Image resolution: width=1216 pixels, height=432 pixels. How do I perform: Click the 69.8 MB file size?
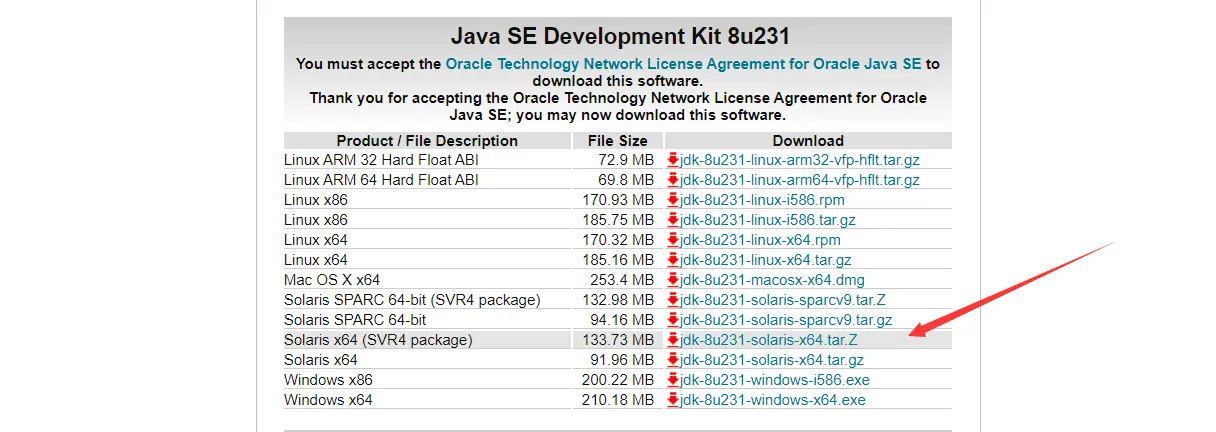click(626, 180)
